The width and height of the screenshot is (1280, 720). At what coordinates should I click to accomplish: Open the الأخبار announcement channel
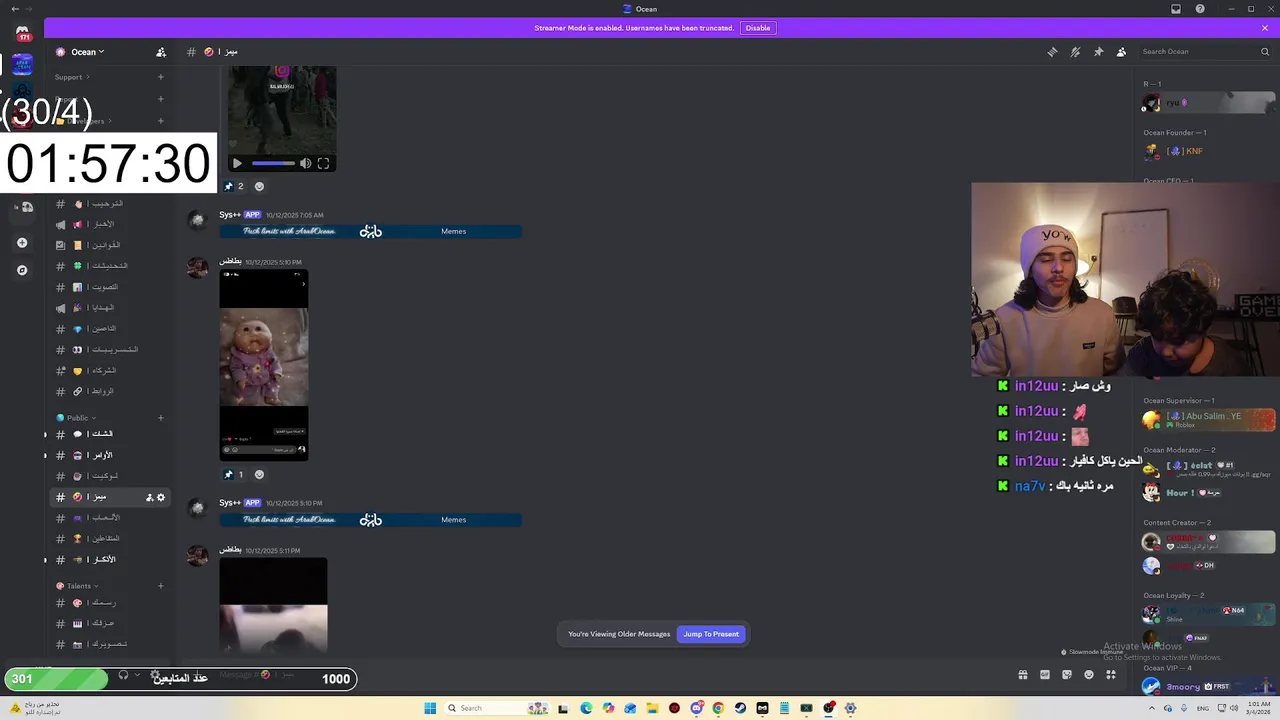(110, 224)
